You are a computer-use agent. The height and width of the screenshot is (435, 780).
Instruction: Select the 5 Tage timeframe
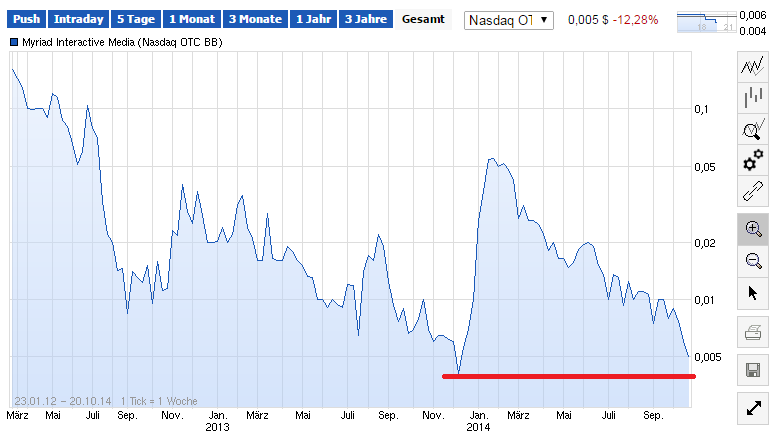tap(136, 19)
